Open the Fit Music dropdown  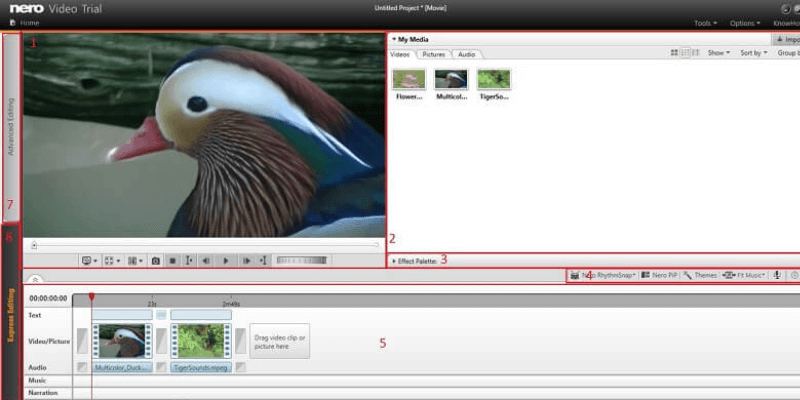point(744,275)
